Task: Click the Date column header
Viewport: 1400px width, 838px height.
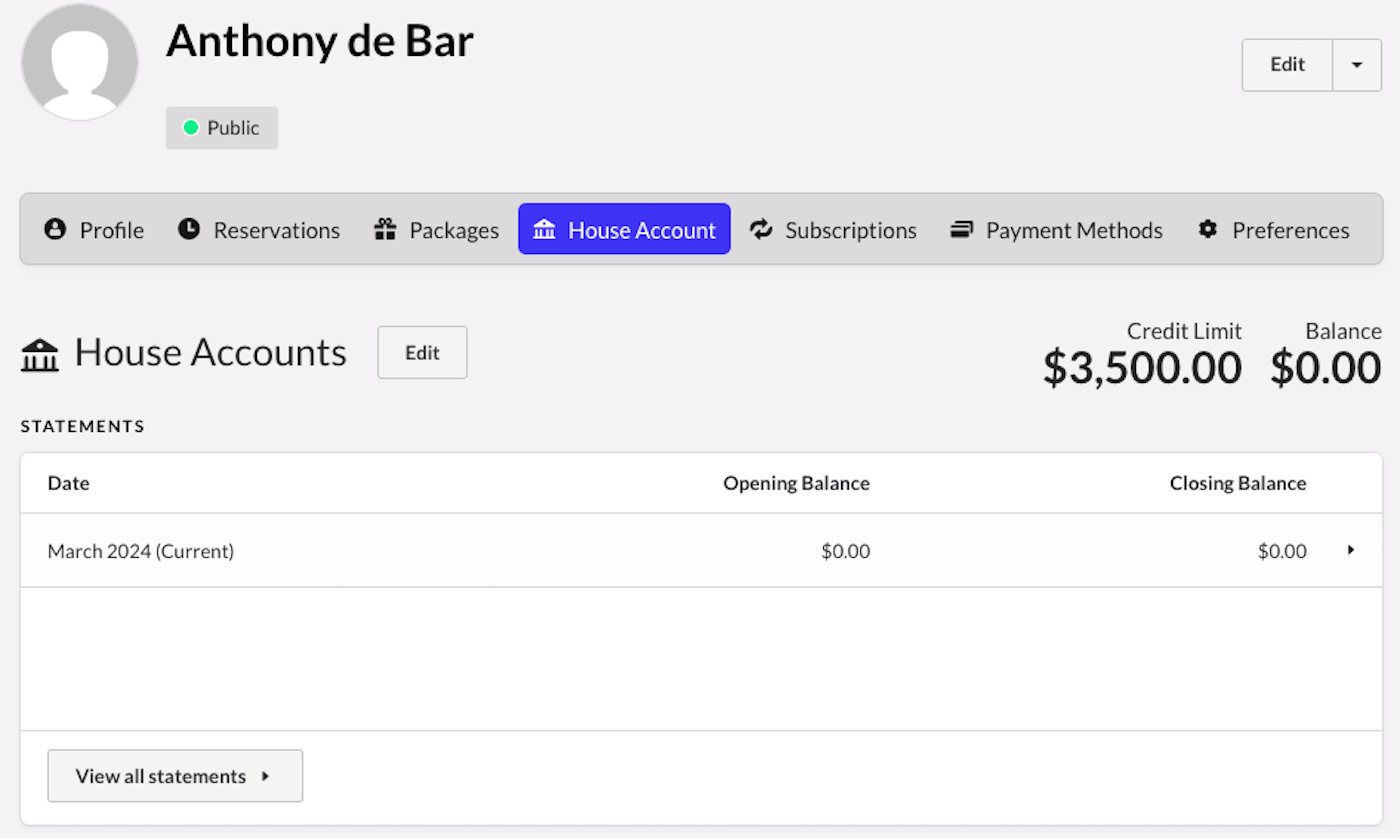Action: pyautogui.click(x=69, y=483)
